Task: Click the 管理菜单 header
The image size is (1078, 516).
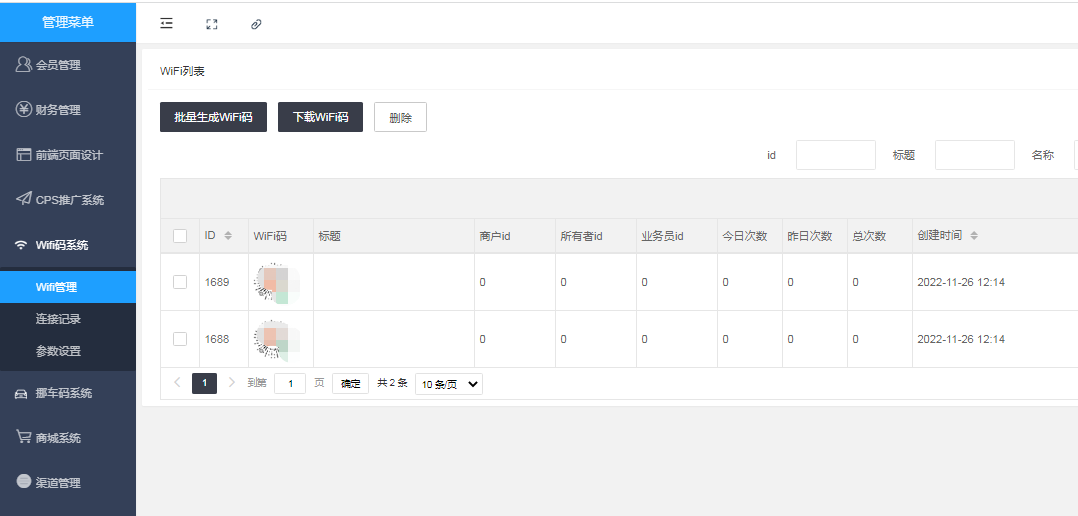Action: 68,22
